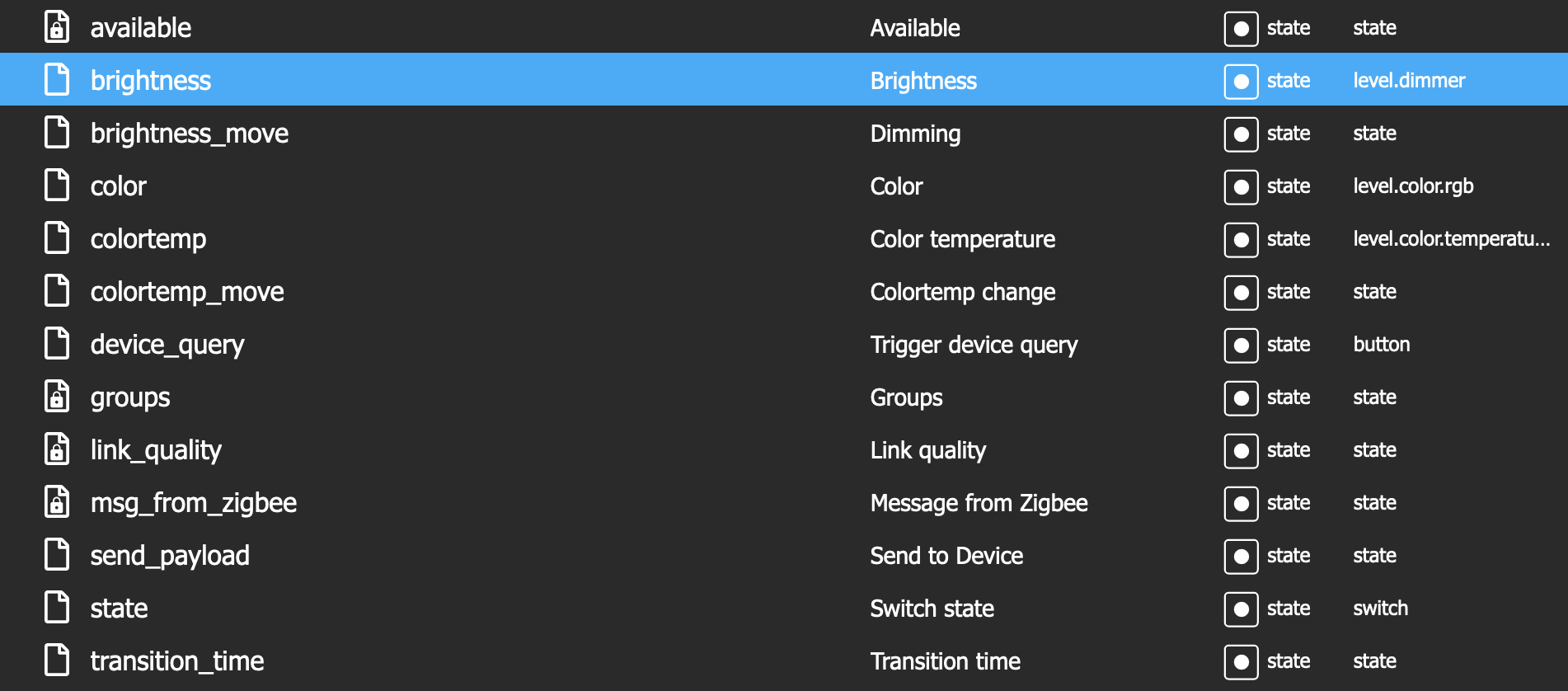Click the truncated level.color.temperatu... role
Viewport: 1568px width, 691px height.
1451,238
